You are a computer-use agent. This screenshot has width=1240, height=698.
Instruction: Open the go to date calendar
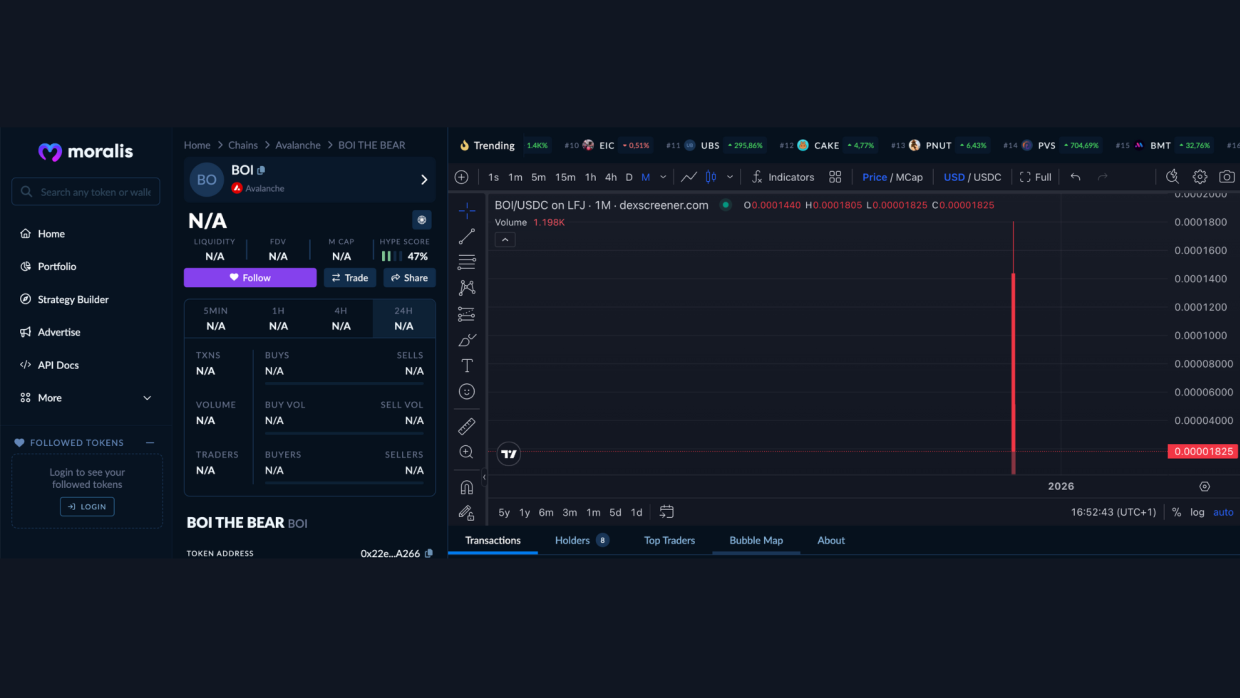pyautogui.click(x=667, y=512)
